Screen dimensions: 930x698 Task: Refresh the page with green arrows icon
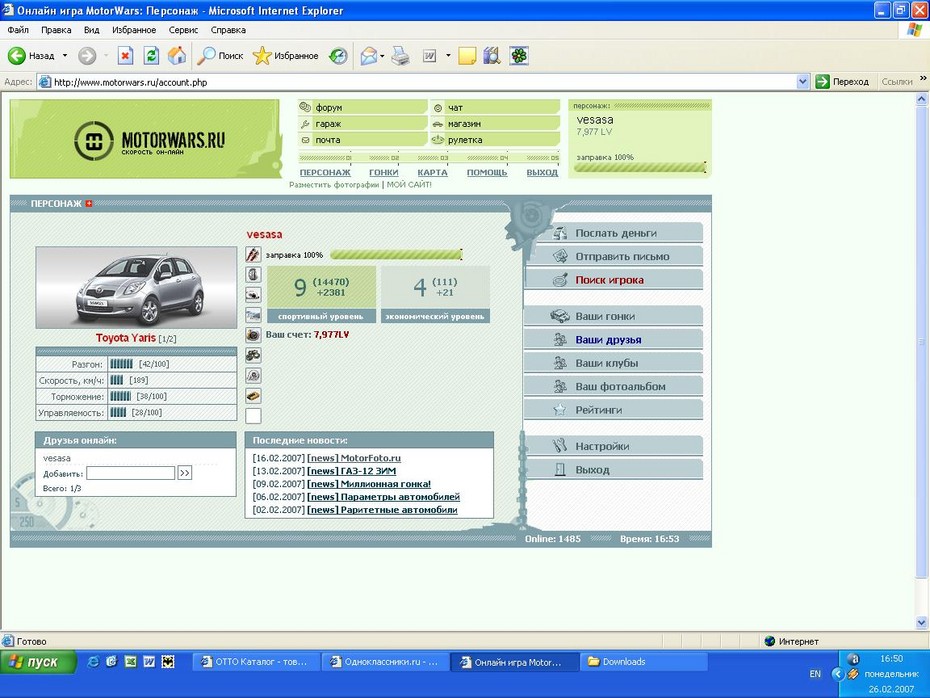[x=151, y=56]
